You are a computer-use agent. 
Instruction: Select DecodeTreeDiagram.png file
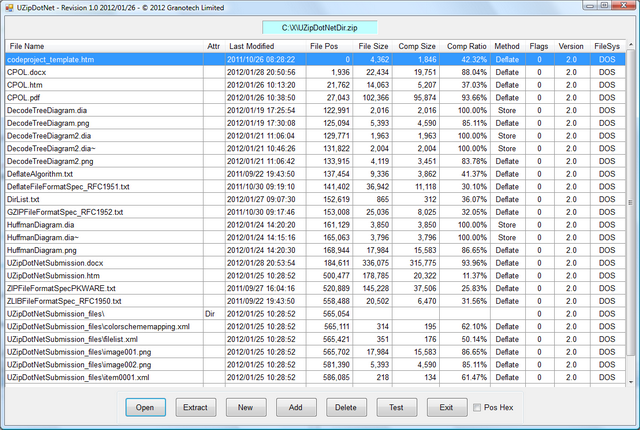315,123
